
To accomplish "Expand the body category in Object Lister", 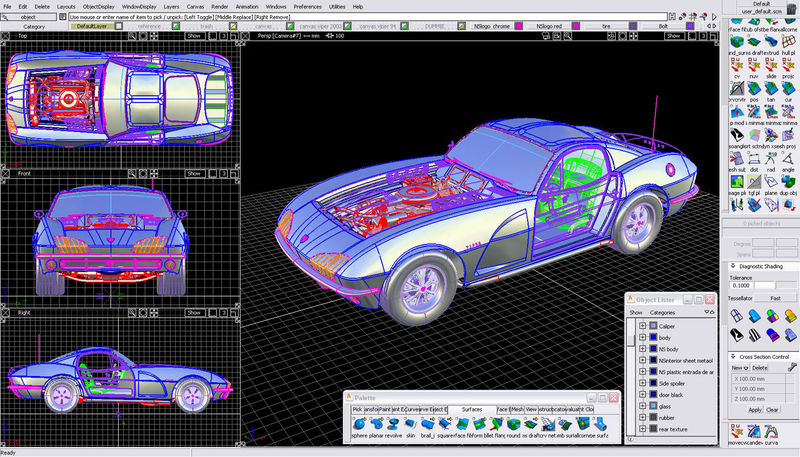I will coord(642,337).
